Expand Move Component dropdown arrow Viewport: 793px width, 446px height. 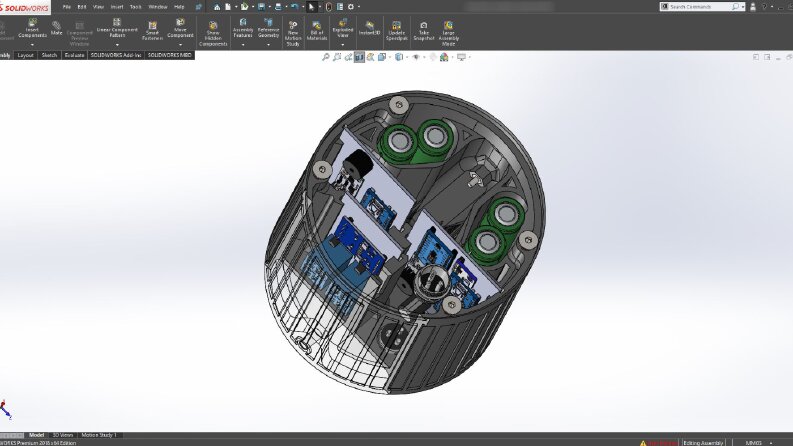click(181, 44)
